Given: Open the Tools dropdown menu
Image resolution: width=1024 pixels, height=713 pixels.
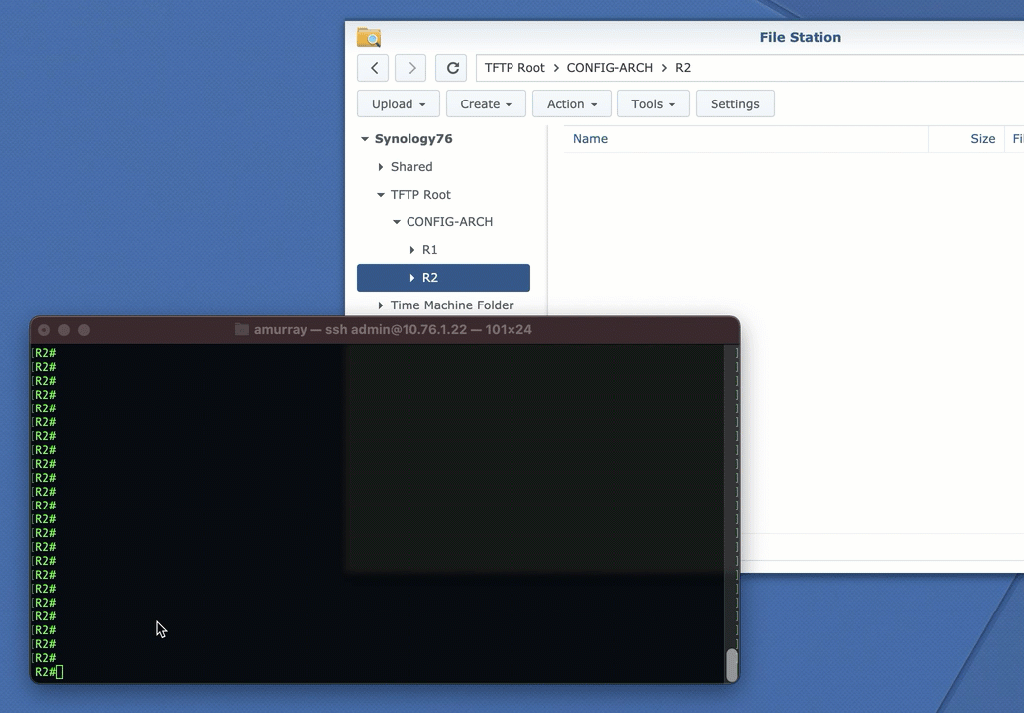Looking at the screenshot, I should click(653, 104).
